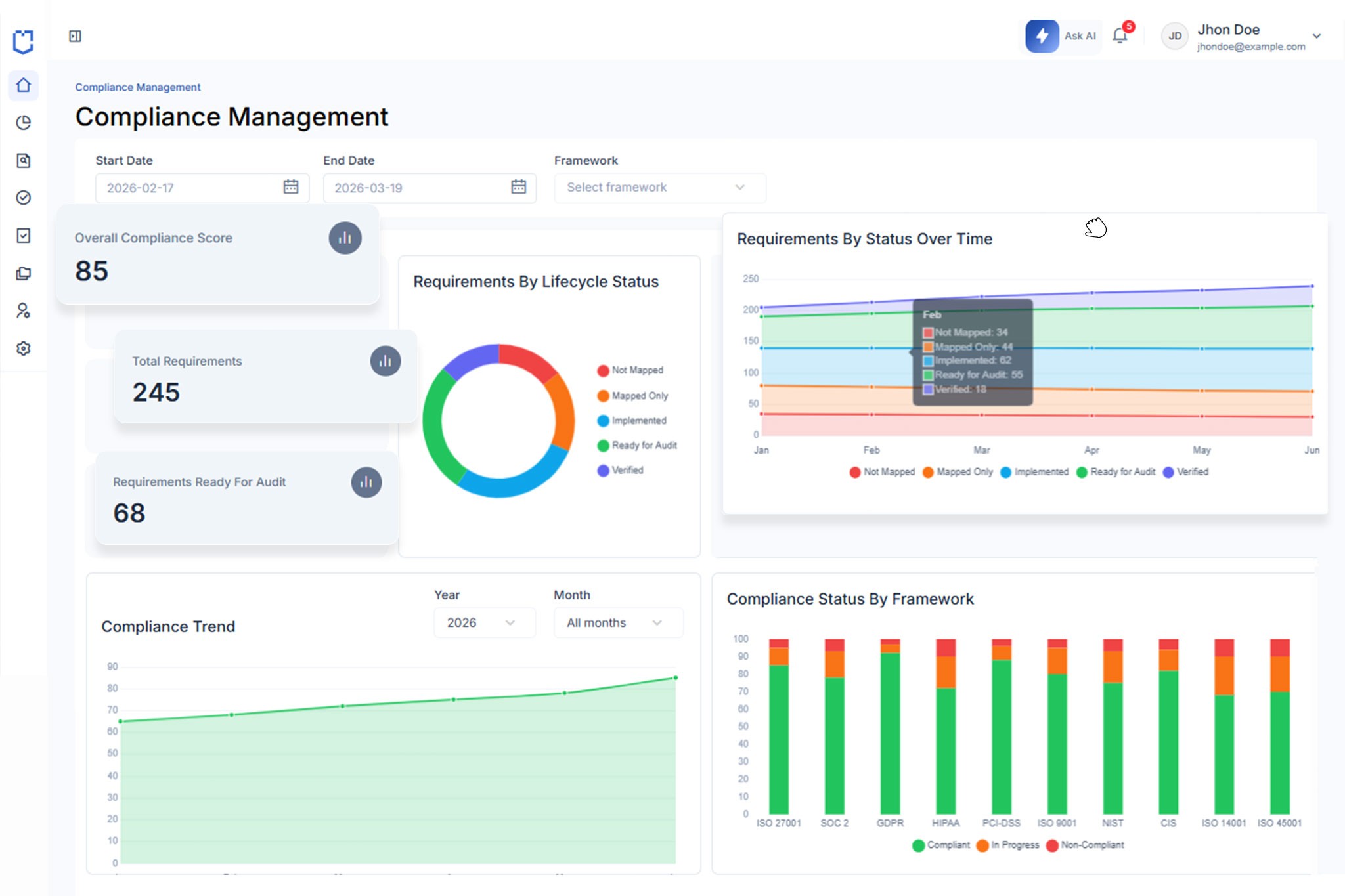Toggle Non-Compliant legend in framework chart
Image resolution: width=1345 pixels, height=896 pixels.
1085,845
